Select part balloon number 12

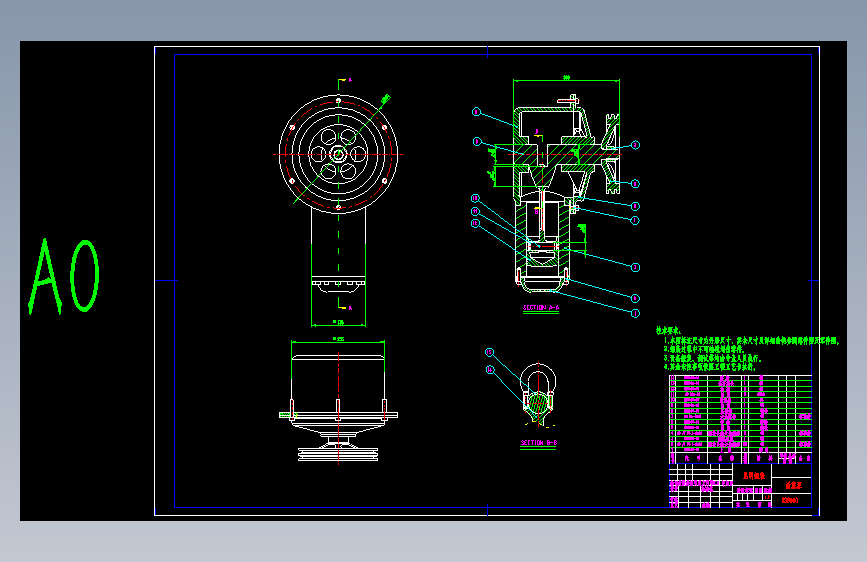[x=475, y=223]
